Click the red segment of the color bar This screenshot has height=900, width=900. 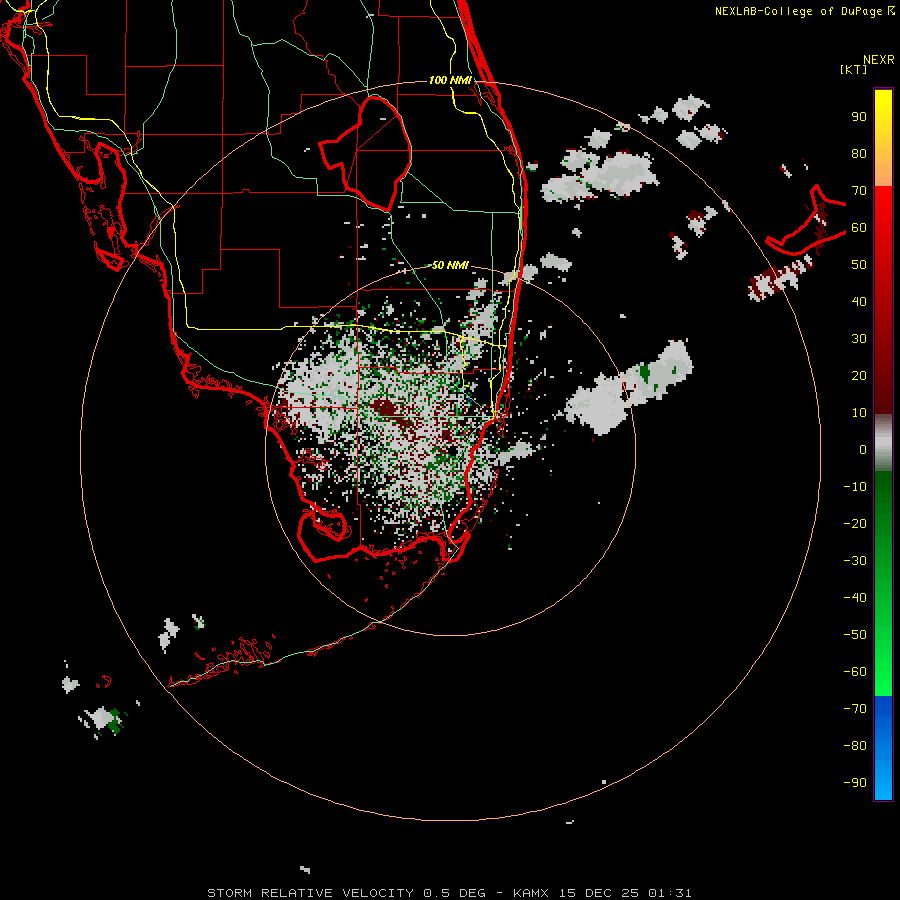[x=883, y=300]
